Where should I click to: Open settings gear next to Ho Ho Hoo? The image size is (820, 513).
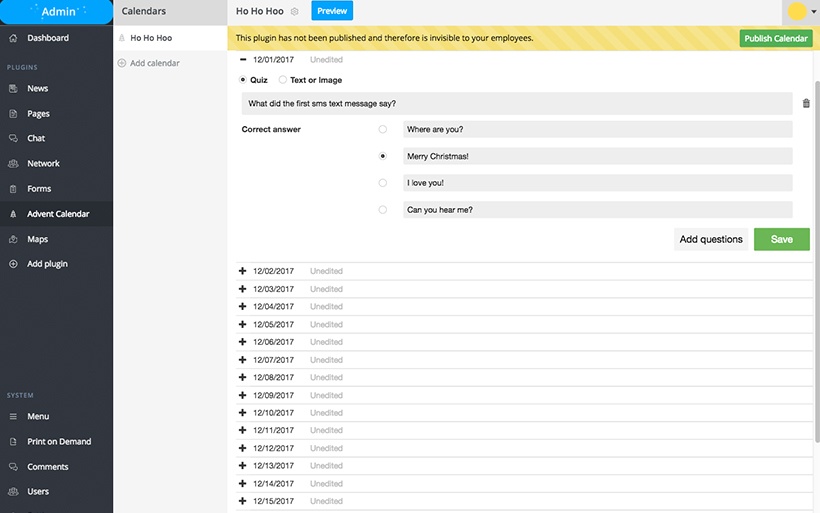294,12
